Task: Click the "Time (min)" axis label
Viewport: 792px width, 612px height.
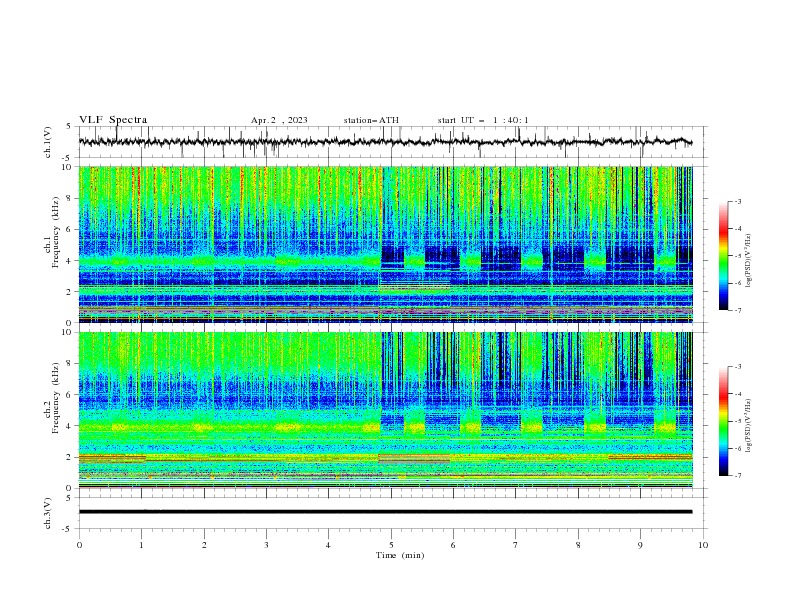Action: [400, 555]
